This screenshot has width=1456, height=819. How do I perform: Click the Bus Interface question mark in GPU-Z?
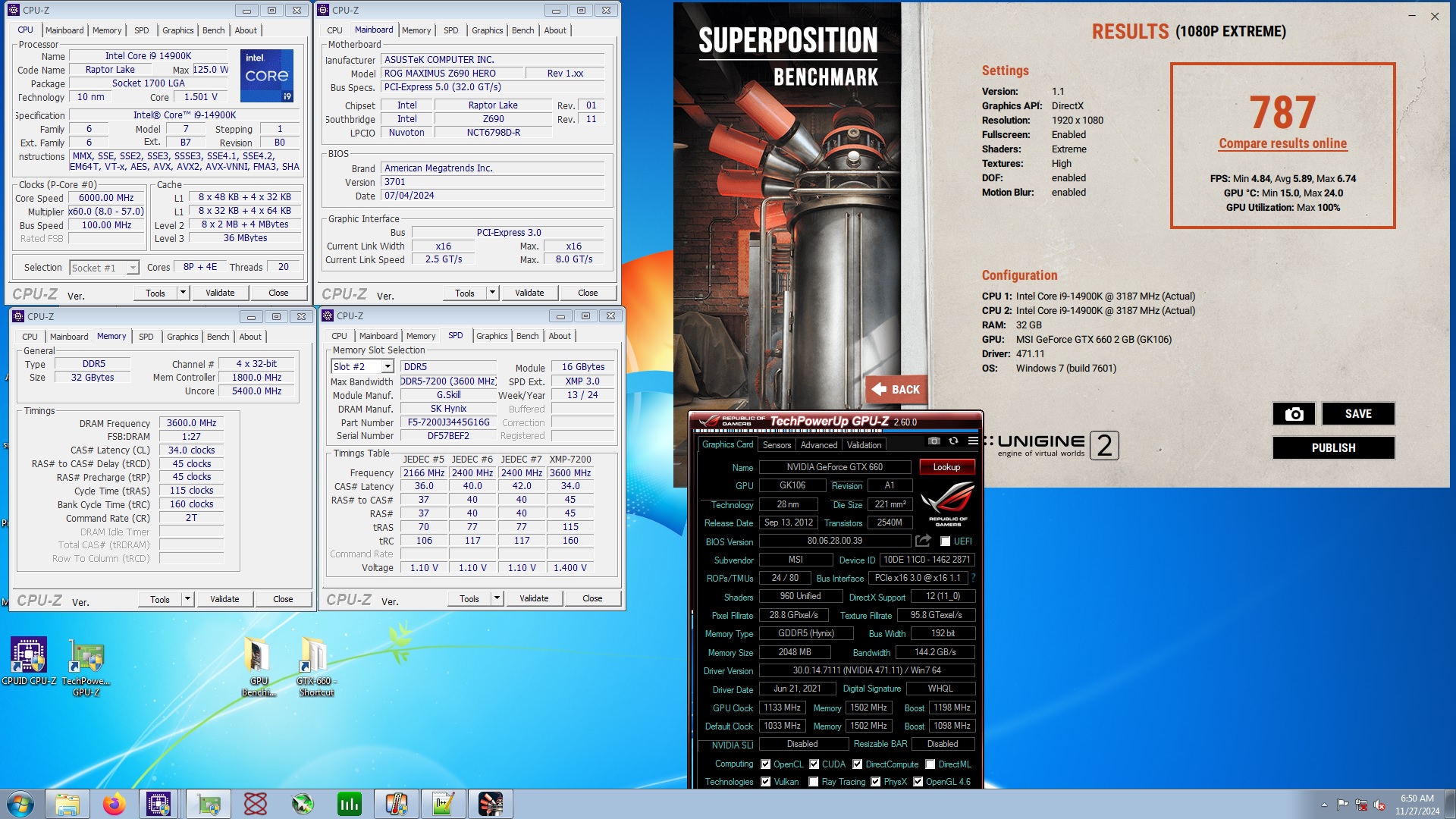[x=973, y=578]
